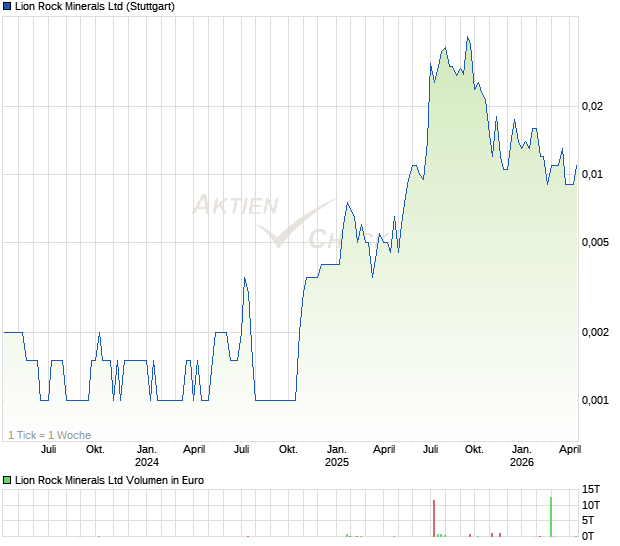
Task: Click the 'Jan. 2026' time axis label
Action: pyautogui.click(x=522, y=455)
